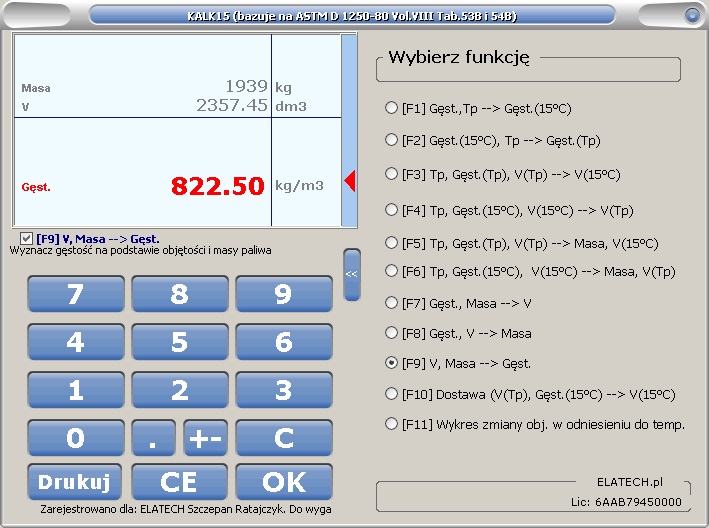Click the V value 2357.45
The width and height of the screenshot is (709, 528).
click(x=232, y=105)
